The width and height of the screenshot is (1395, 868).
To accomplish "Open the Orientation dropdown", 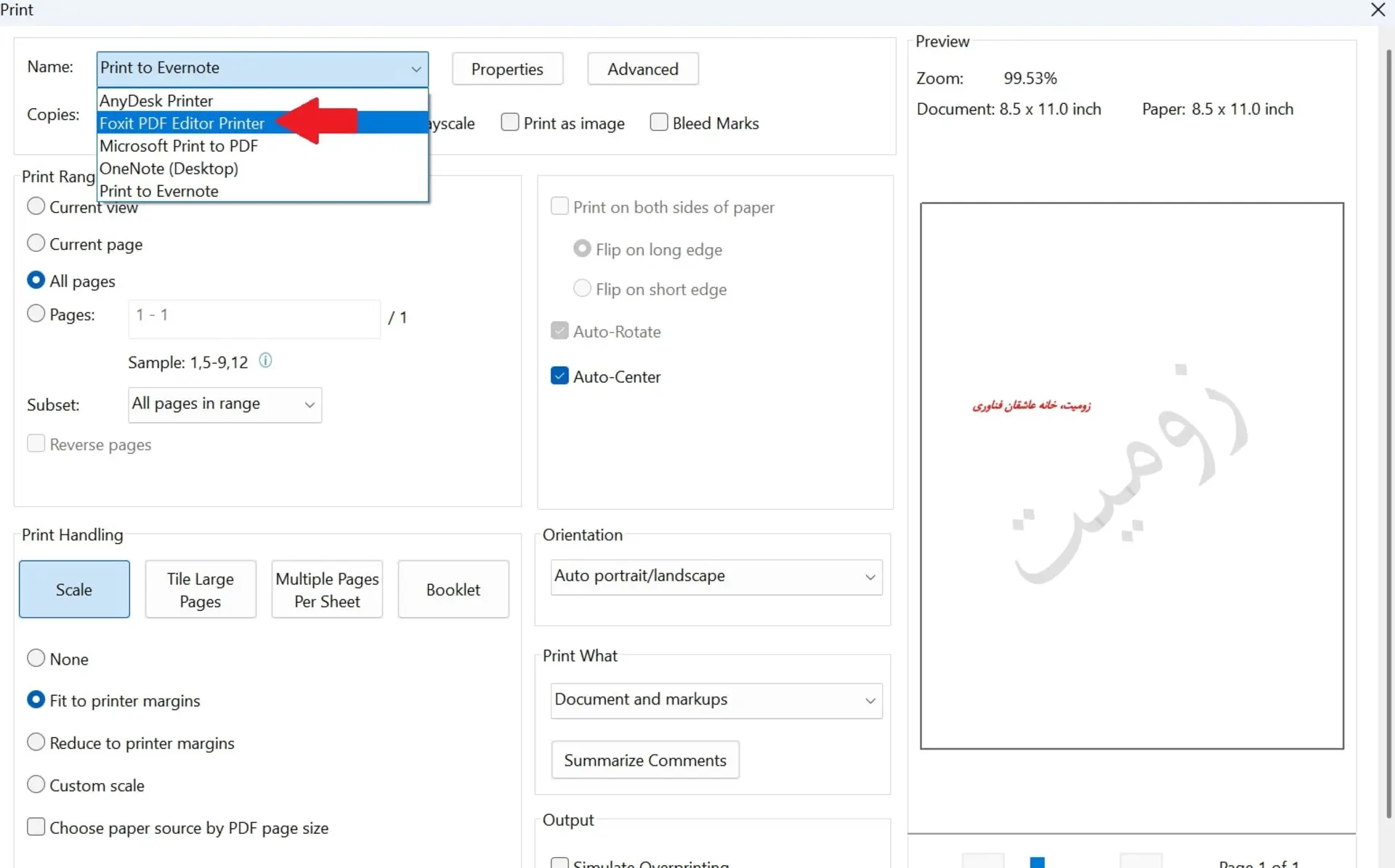I will coord(716,577).
